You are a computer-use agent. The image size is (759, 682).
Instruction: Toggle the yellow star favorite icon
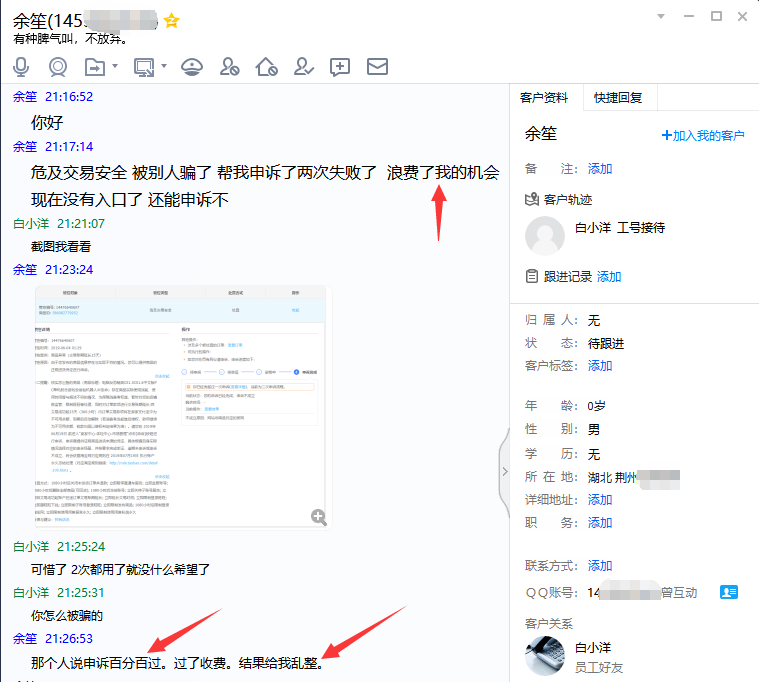click(x=171, y=21)
